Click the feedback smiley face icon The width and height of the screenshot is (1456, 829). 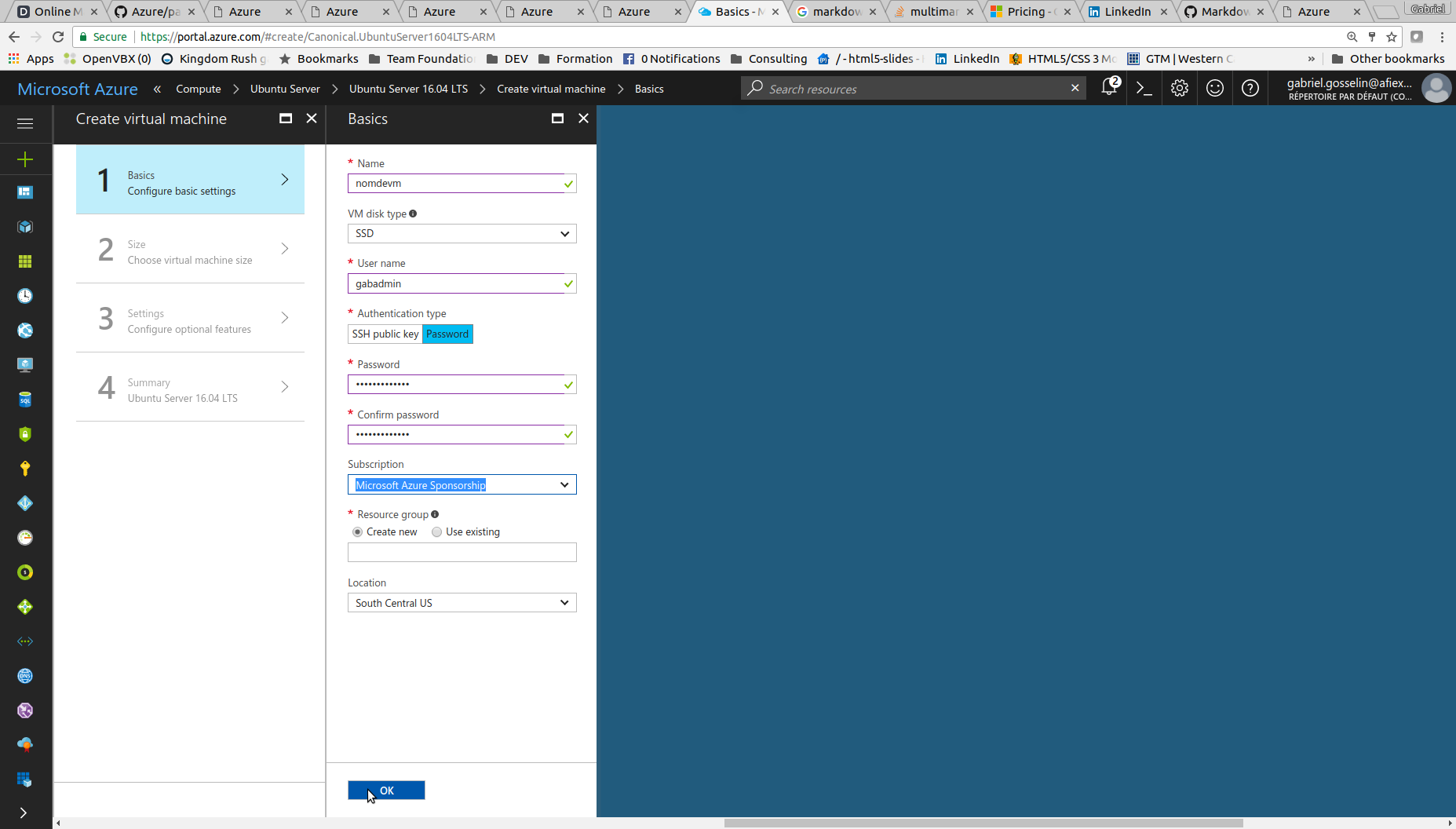click(1214, 89)
